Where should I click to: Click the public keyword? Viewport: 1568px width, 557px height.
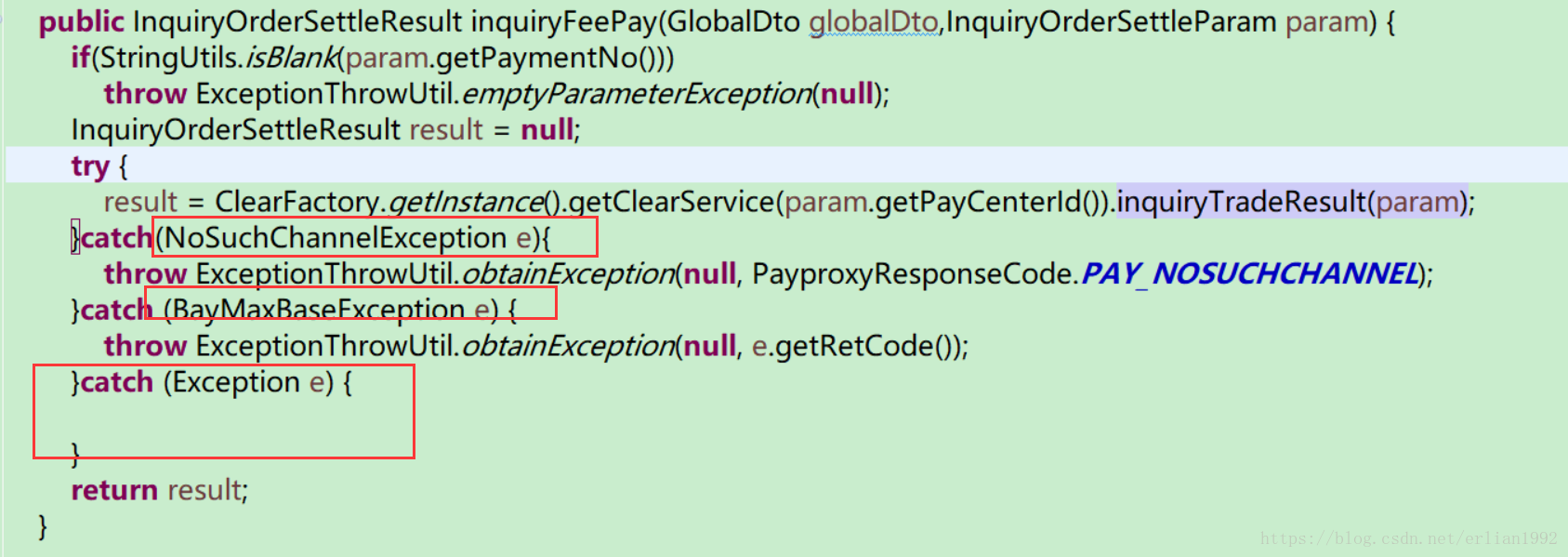coord(81,21)
